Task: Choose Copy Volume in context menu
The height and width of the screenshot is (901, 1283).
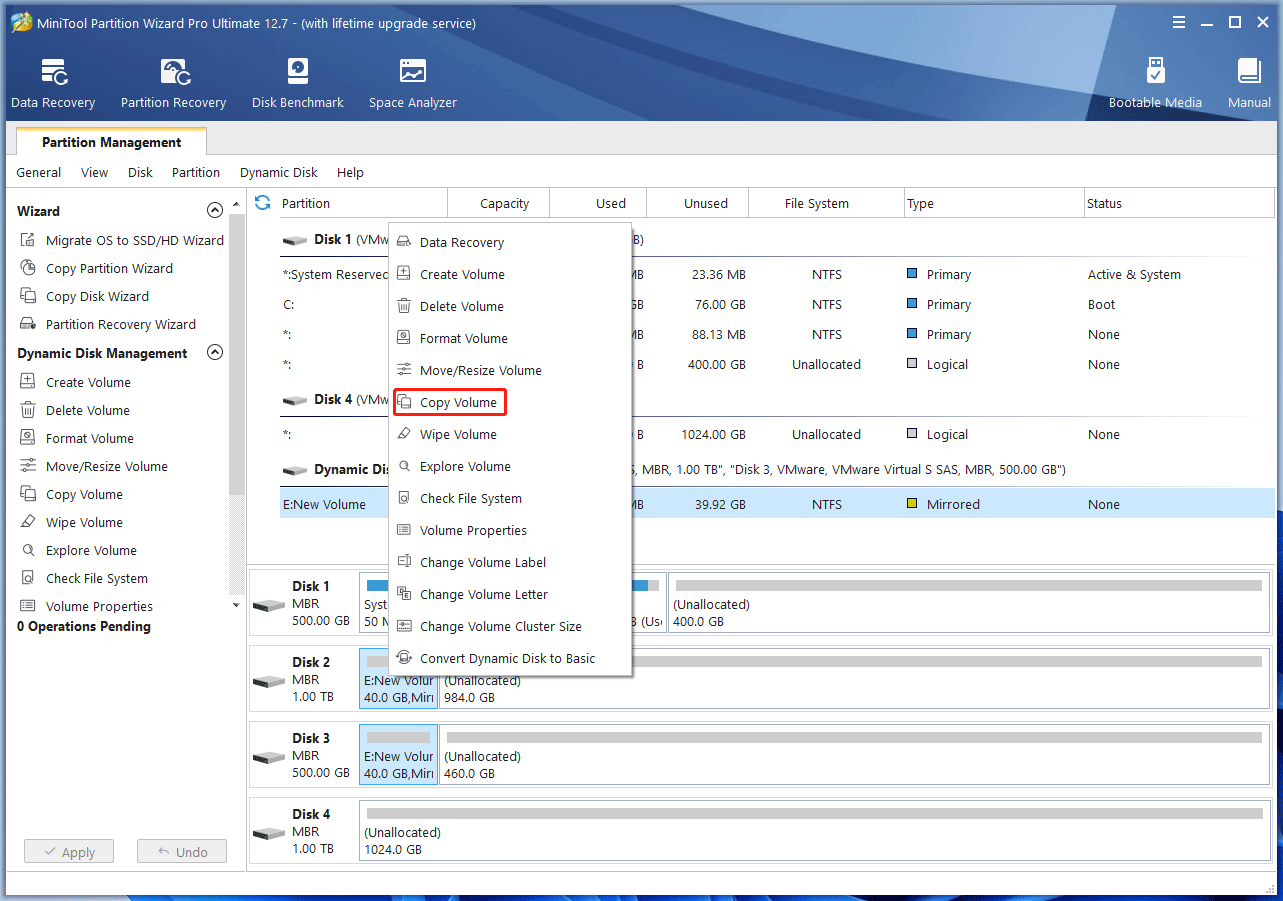Action: coord(510,402)
